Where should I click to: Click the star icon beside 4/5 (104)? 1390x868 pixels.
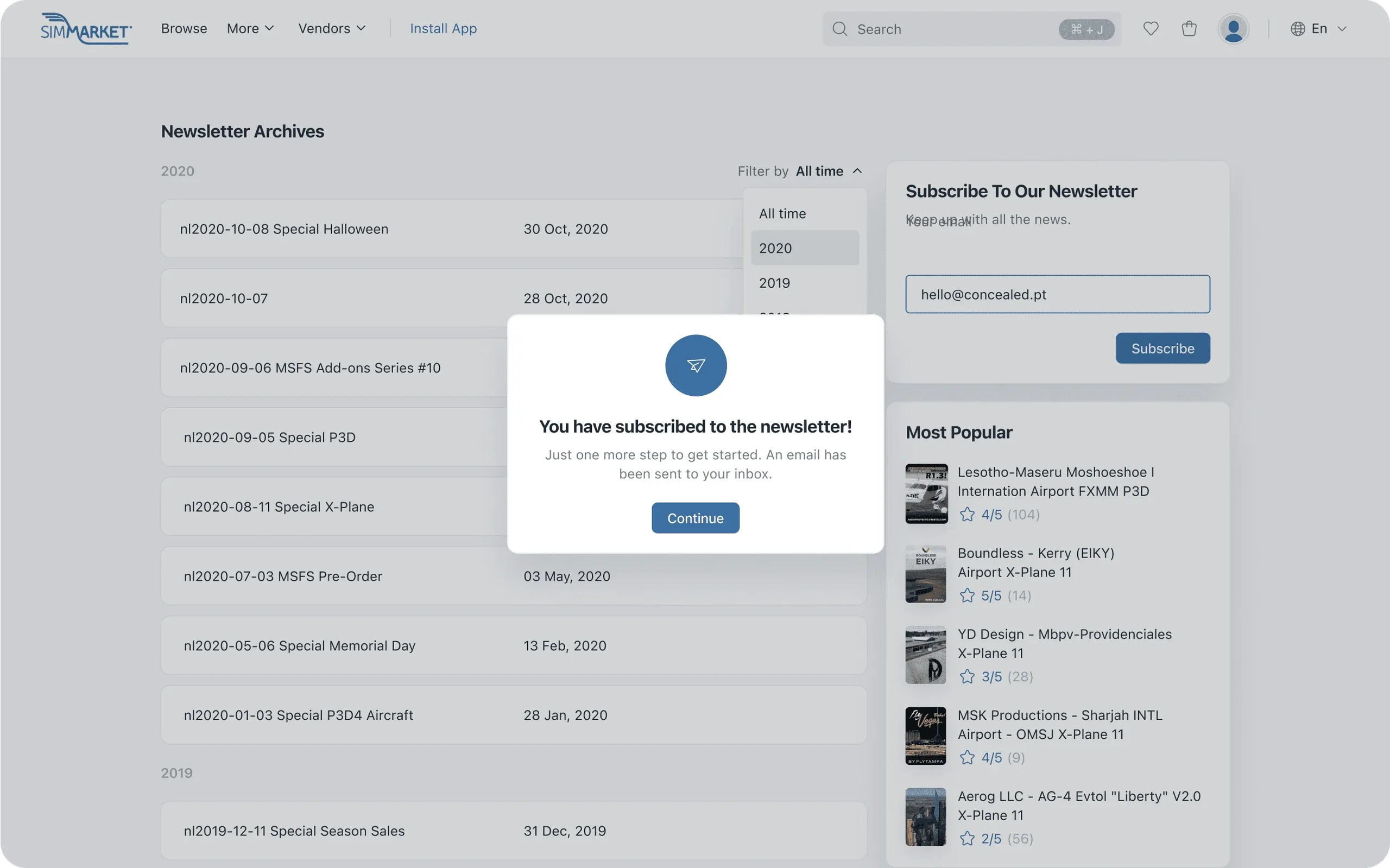point(967,515)
